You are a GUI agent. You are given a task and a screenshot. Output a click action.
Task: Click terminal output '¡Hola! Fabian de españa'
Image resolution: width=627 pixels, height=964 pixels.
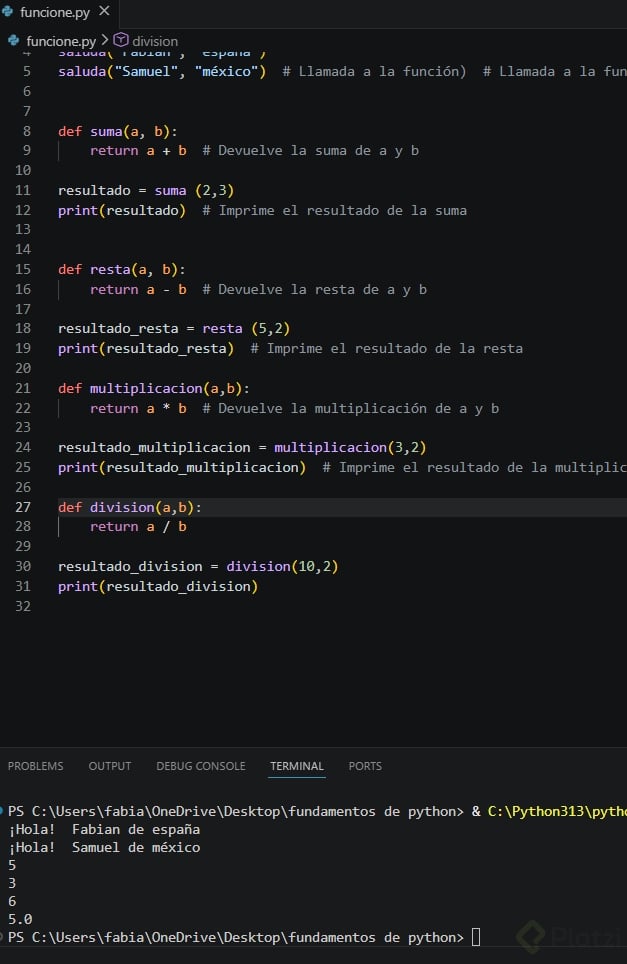[104, 829]
